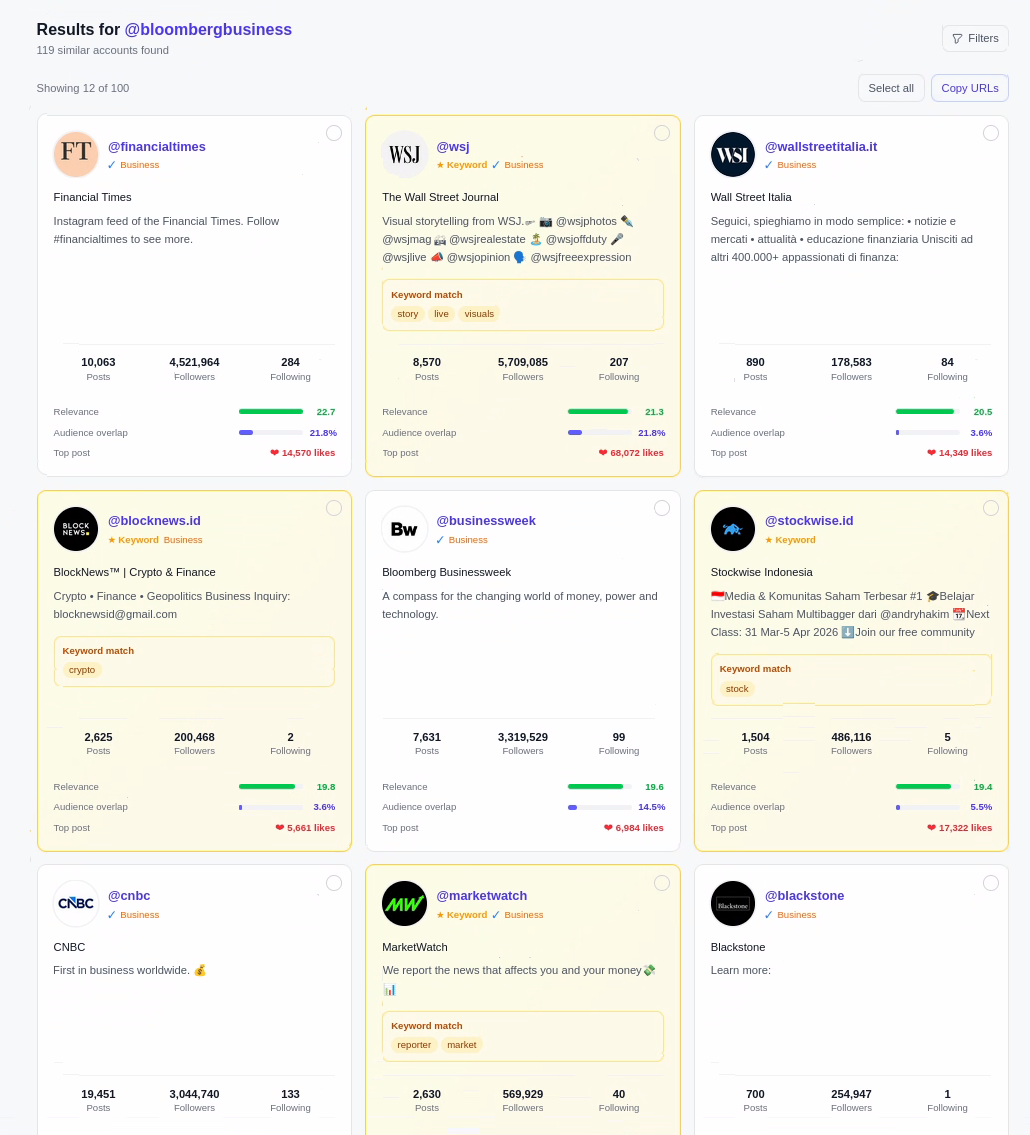The width and height of the screenshot is (1030, 1135).
Task: Click Copy URLs button
Action: pos(969,88)
